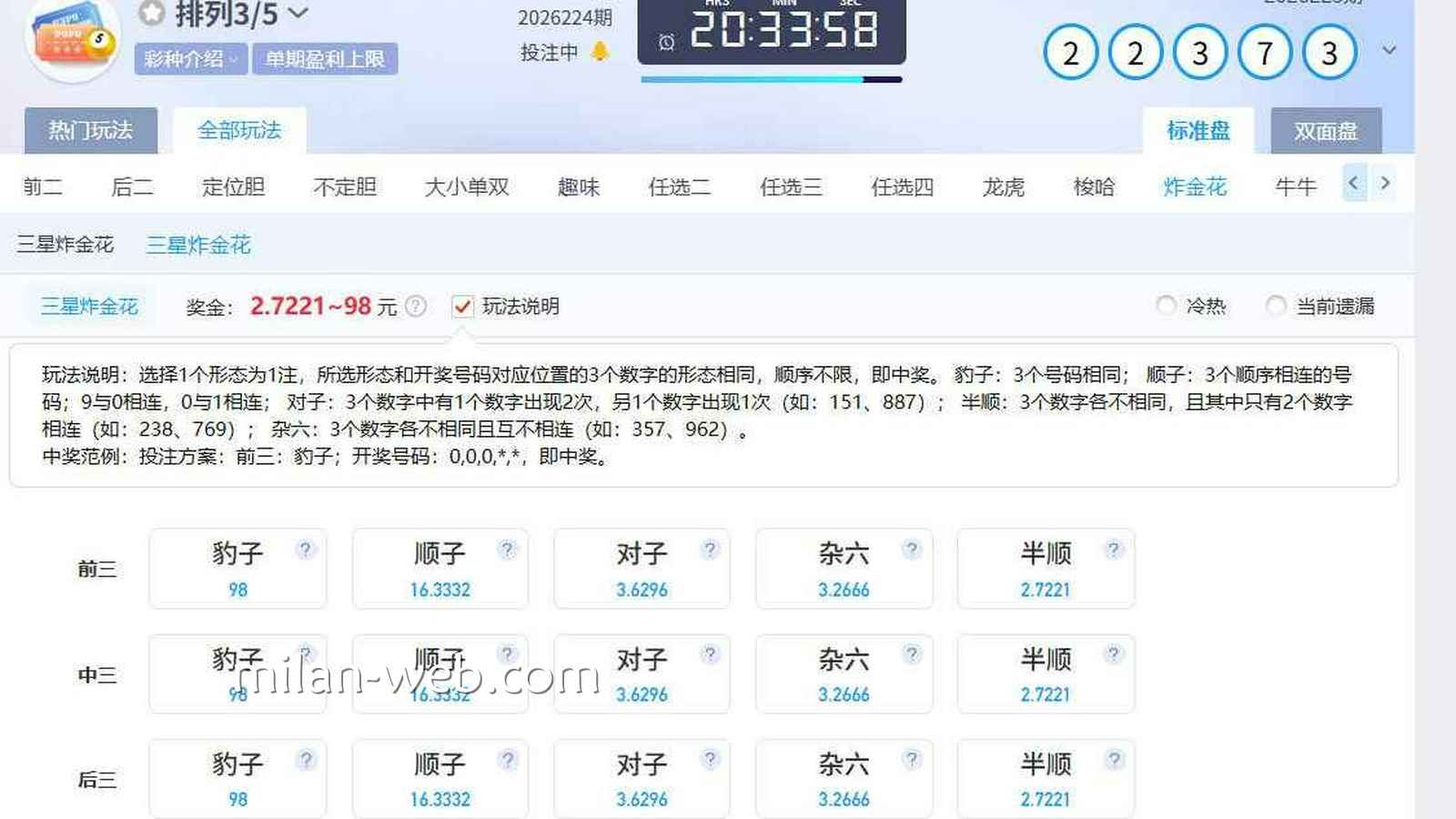Click the help icon on 中三 杂六
Viewport: 1456px width, 819px height.
tap(912, 653)
